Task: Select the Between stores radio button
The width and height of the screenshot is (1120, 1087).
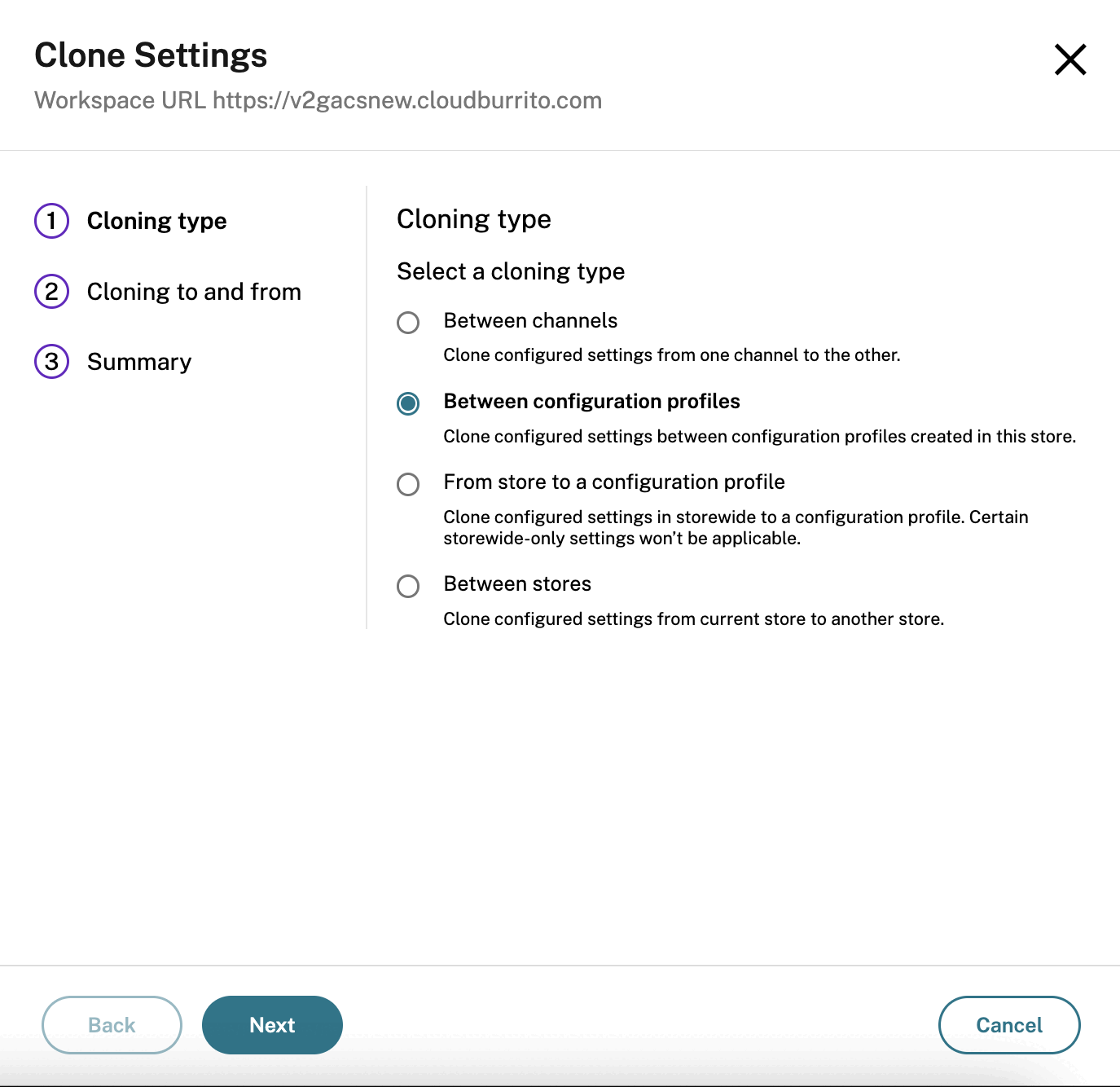Action: [408, 586]
